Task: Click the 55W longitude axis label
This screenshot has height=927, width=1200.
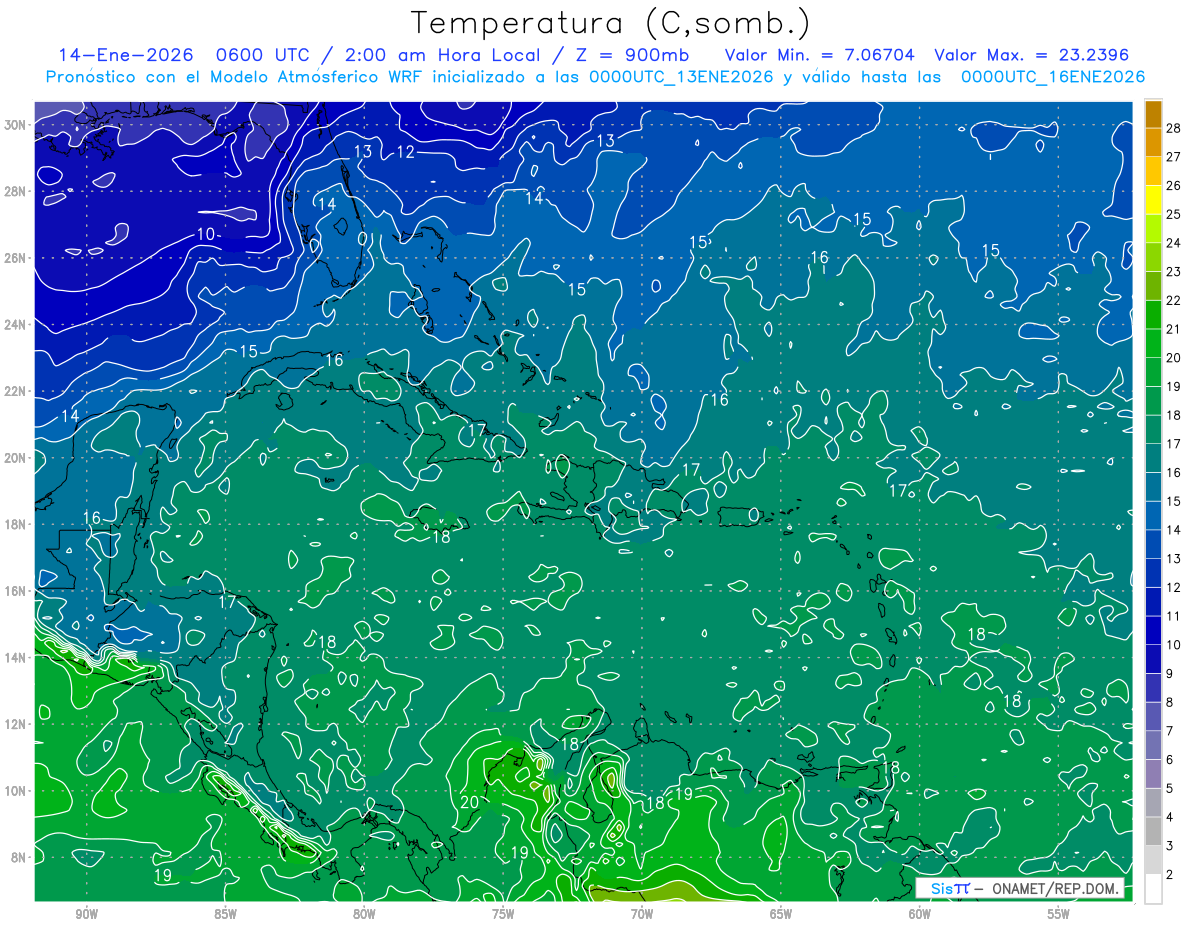Action: click(x=1058, y=914)
